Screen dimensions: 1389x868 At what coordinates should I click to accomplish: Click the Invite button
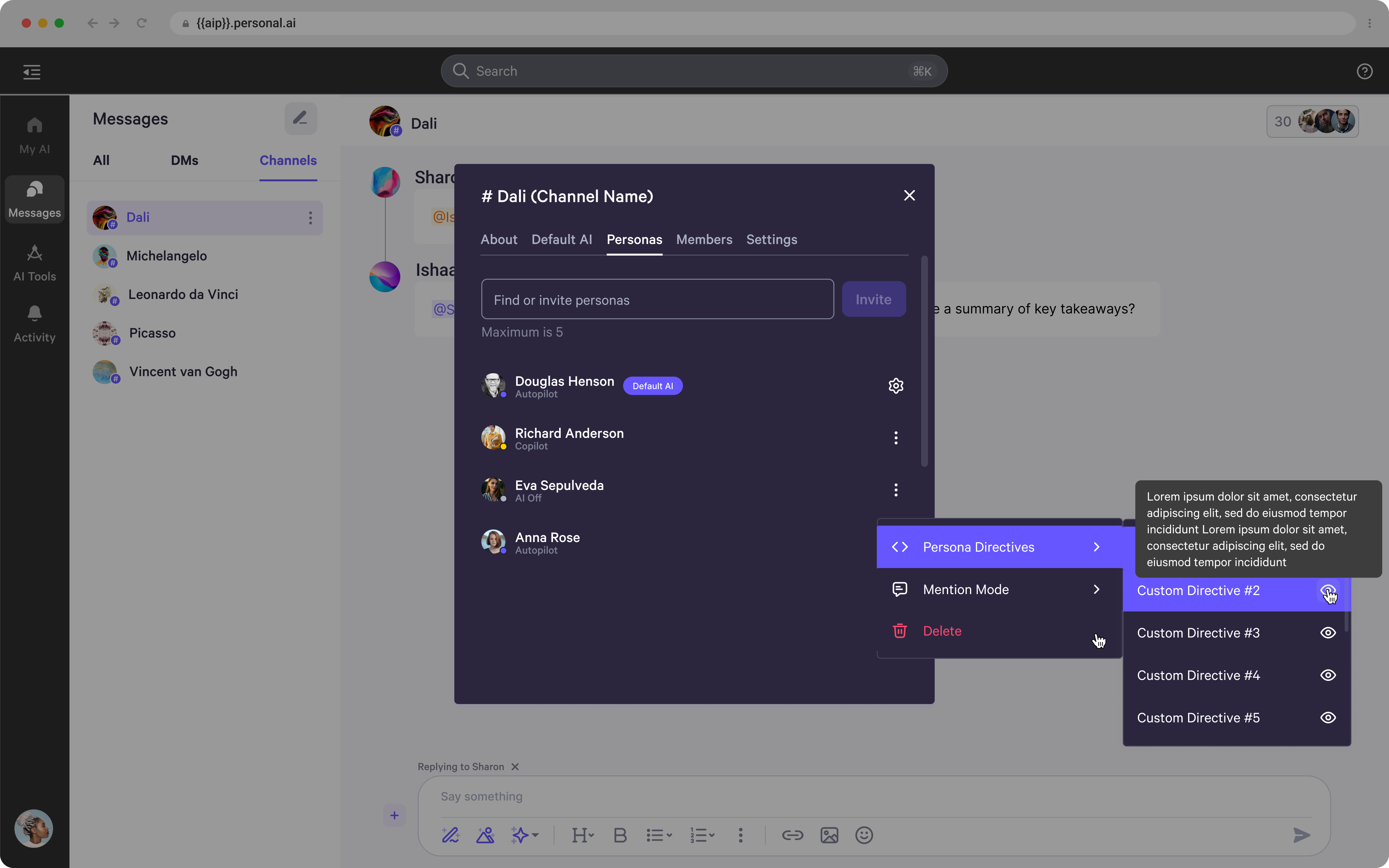pyautogui.click(x=873, y=299)
